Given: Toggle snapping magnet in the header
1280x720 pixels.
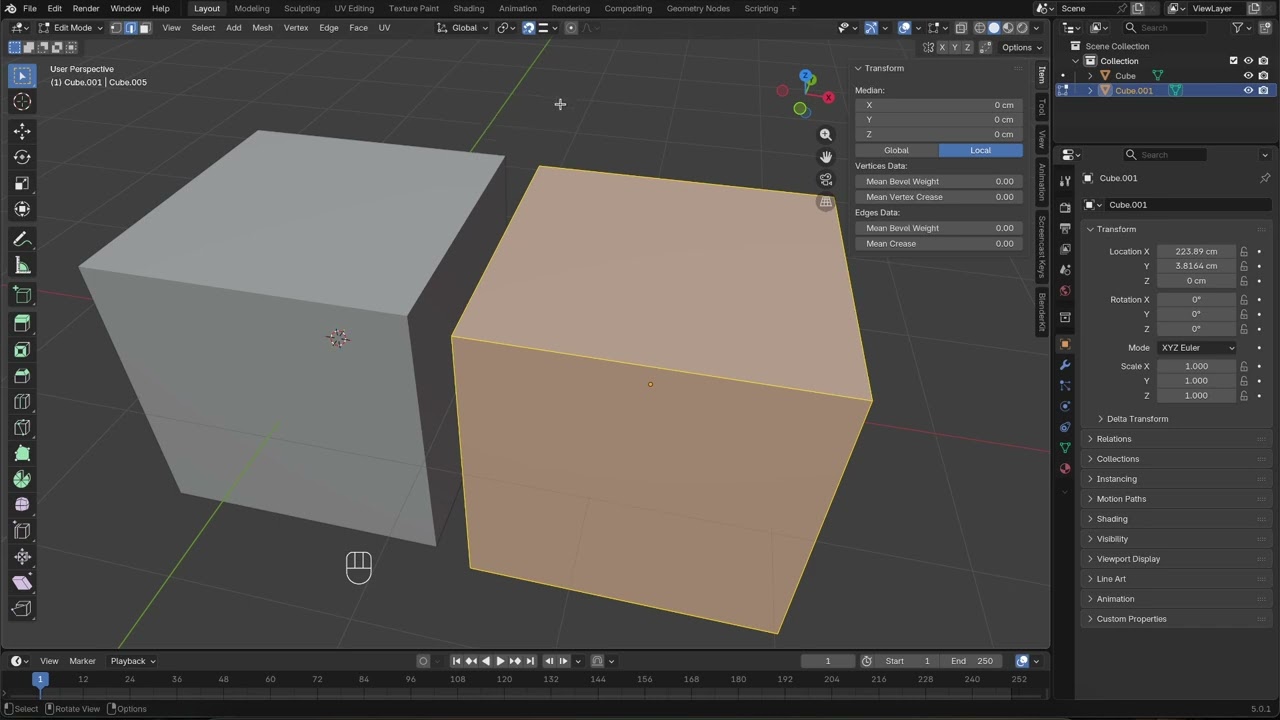Looking at the screenshot, I should [x=529, y=28].
